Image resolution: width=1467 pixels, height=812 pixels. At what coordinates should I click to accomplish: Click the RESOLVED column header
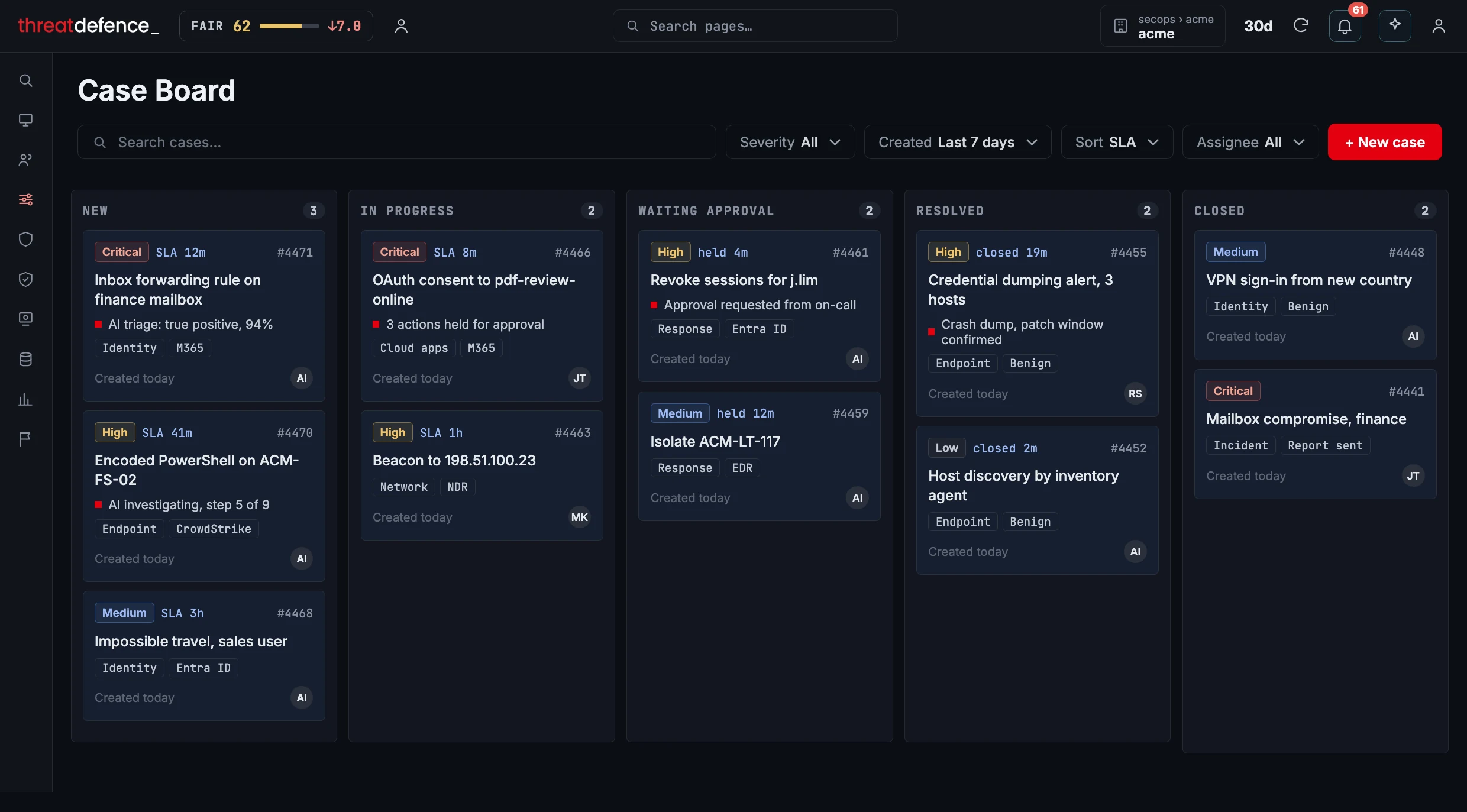[950, 211]
